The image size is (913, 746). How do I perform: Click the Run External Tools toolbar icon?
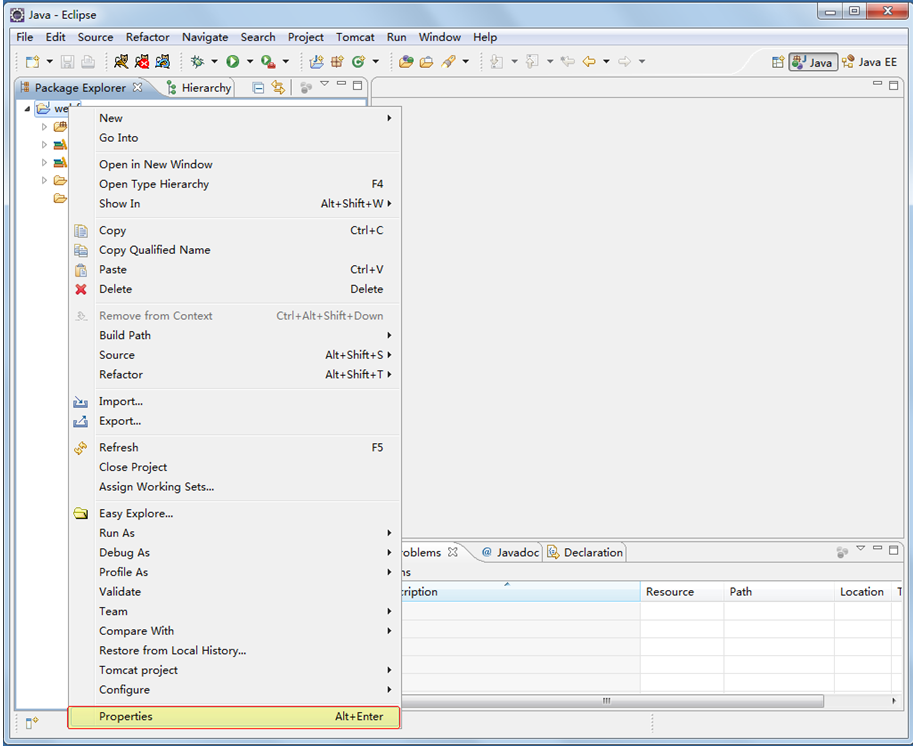click(x=268, y=61)
